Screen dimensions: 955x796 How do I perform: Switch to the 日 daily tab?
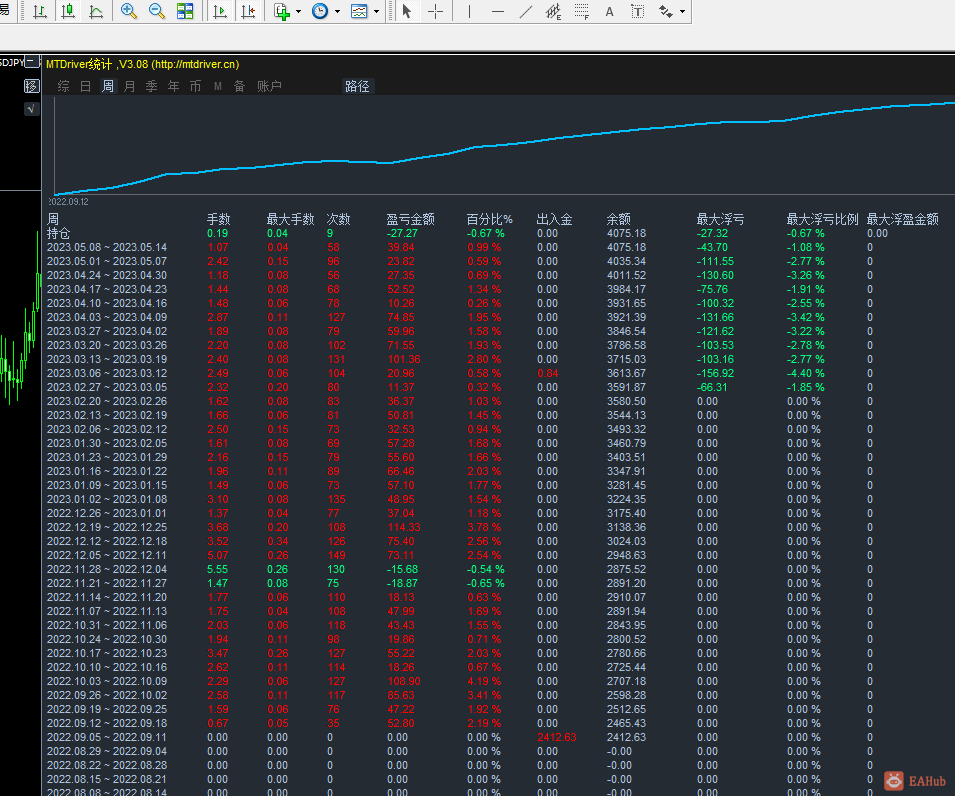point(85,86)
